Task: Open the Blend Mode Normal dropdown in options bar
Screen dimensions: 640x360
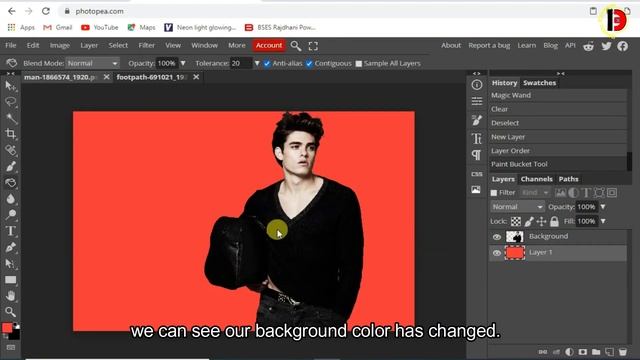Action: coord(93,63)
